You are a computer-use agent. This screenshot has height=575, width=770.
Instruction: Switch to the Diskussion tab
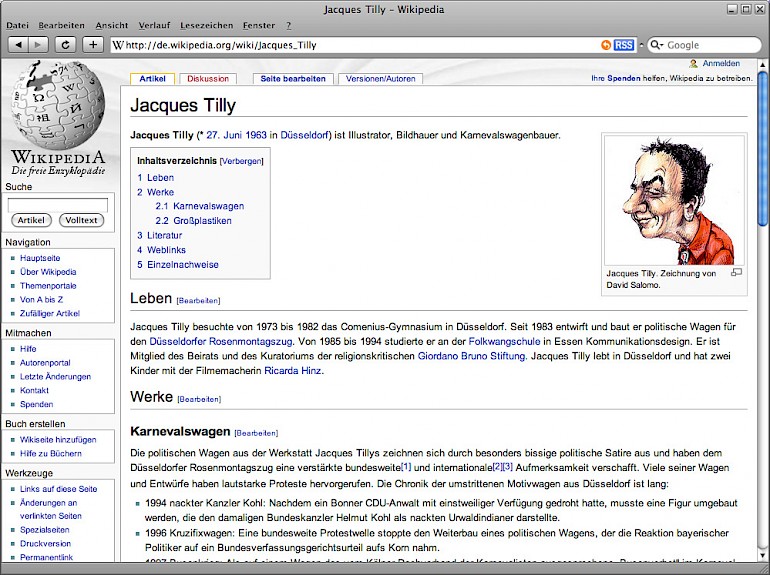pyautogui.click(x=208, y=79)
